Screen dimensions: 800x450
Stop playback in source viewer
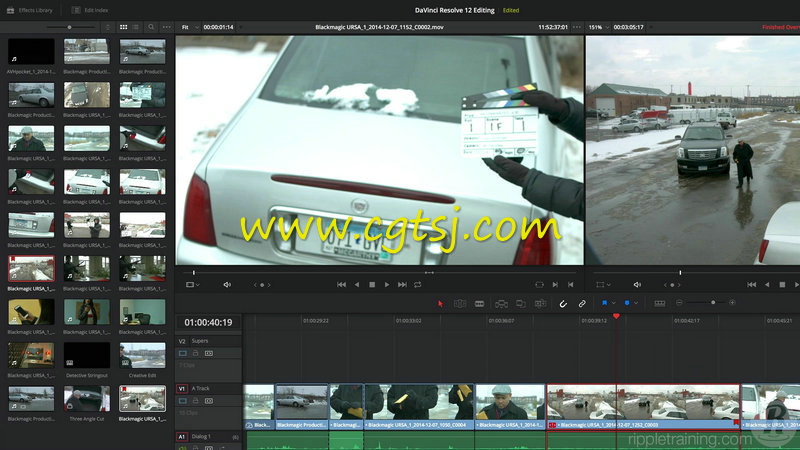tap(372, 285)
